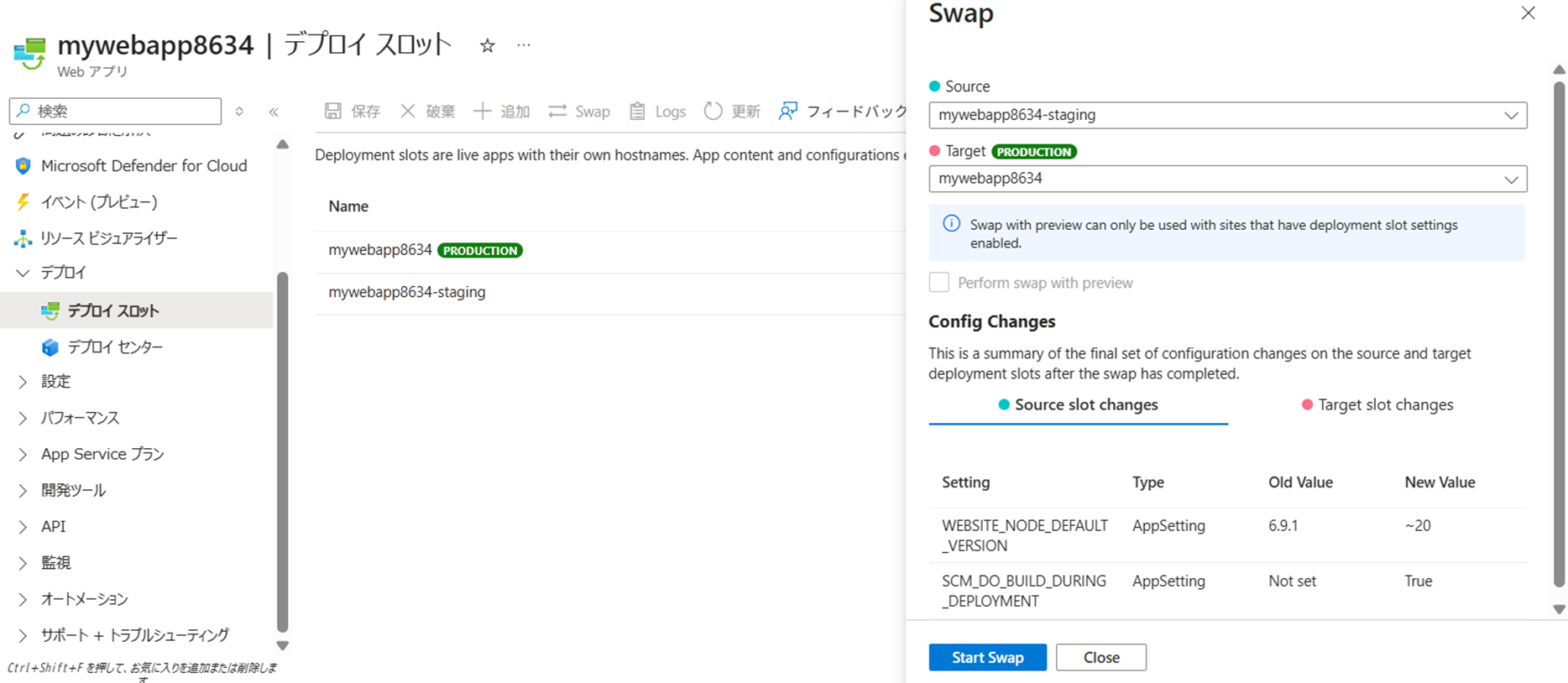Focus the 検索 search field
The height and width of the screenshot is (683, 1568).
(116, 111)
